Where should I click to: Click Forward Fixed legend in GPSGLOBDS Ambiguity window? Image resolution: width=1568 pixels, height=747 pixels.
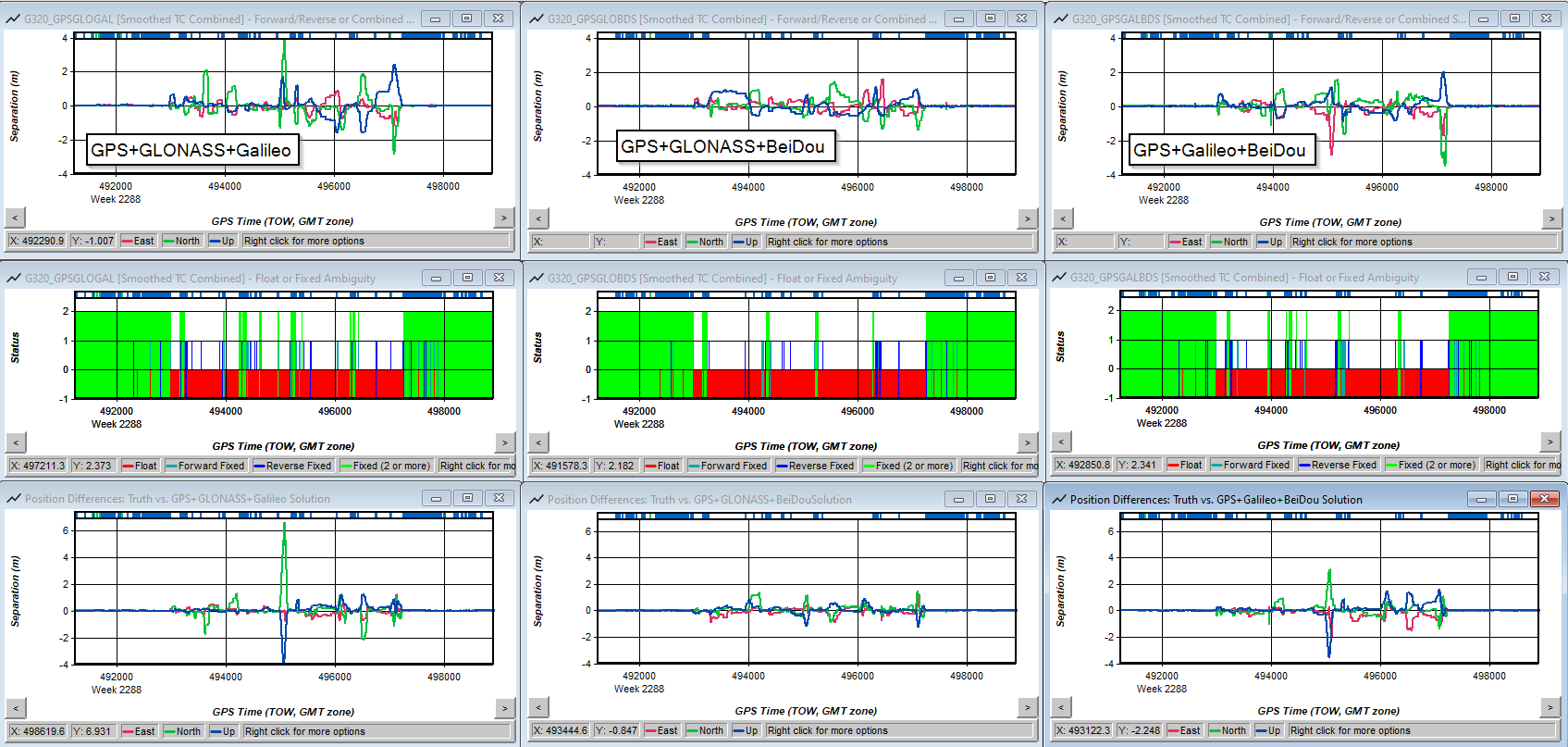pos(727,467)
